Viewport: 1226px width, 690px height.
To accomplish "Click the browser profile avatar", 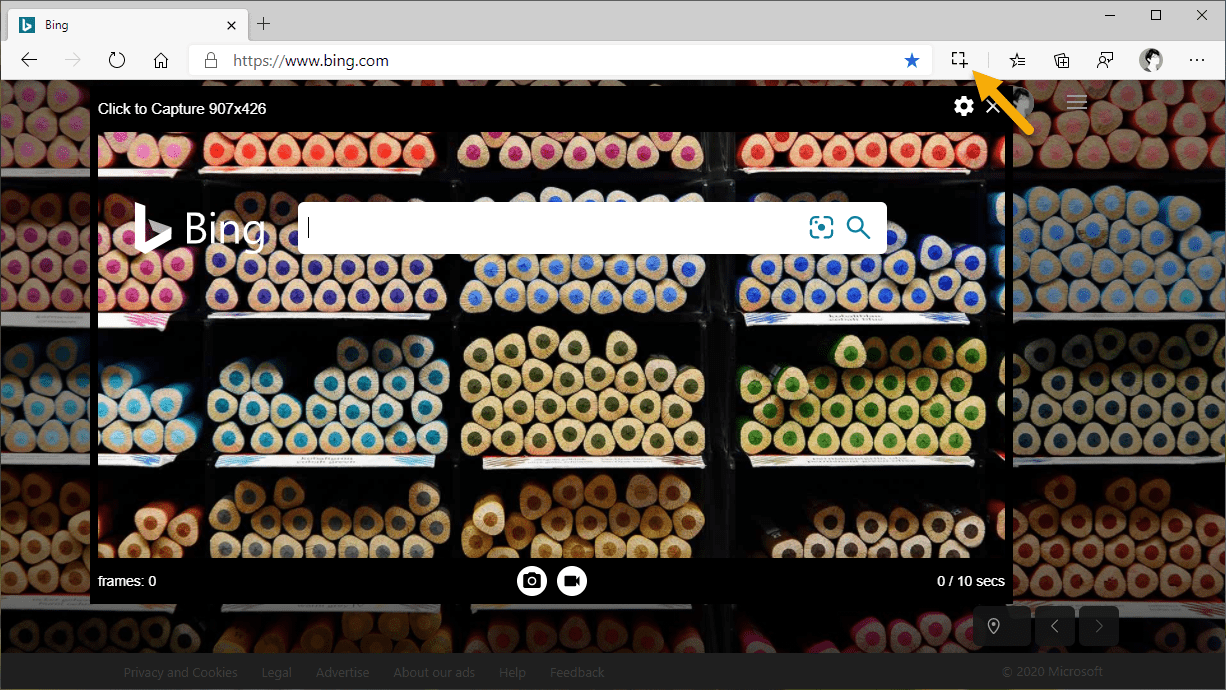I will [1150, 60].
